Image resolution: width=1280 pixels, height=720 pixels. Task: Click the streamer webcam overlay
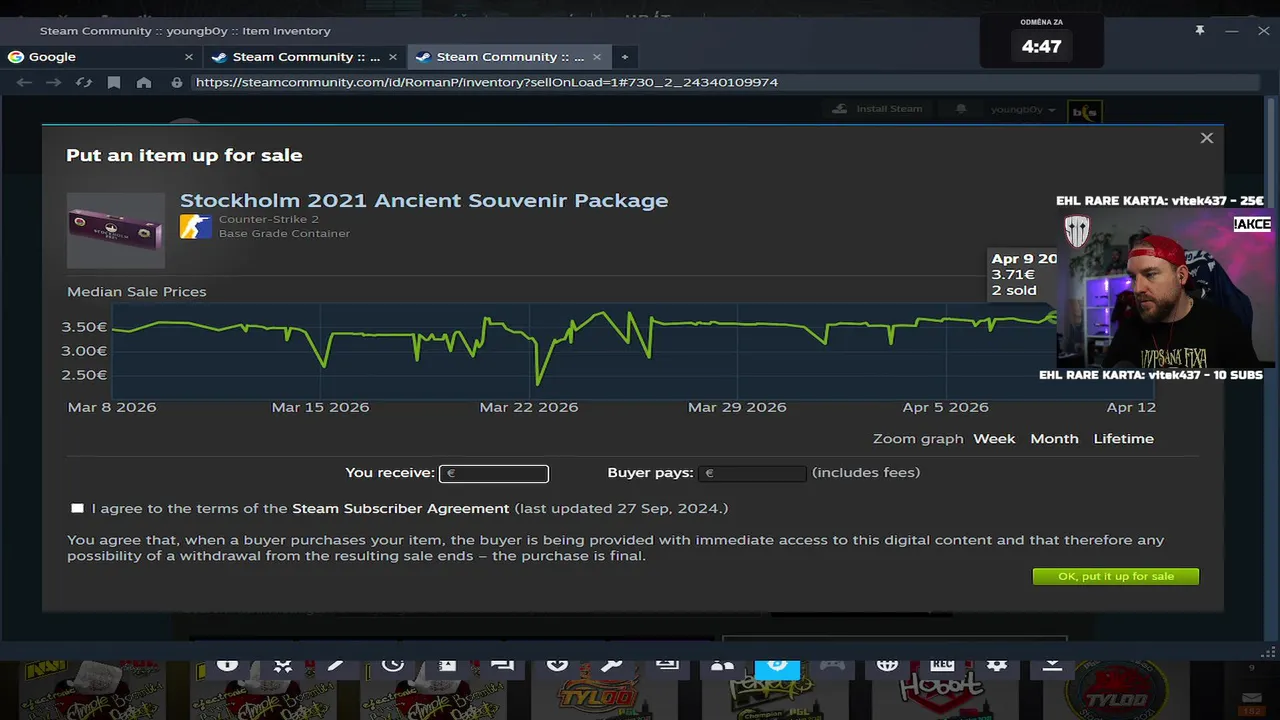pyautogui.click(x=1165, y=290)
